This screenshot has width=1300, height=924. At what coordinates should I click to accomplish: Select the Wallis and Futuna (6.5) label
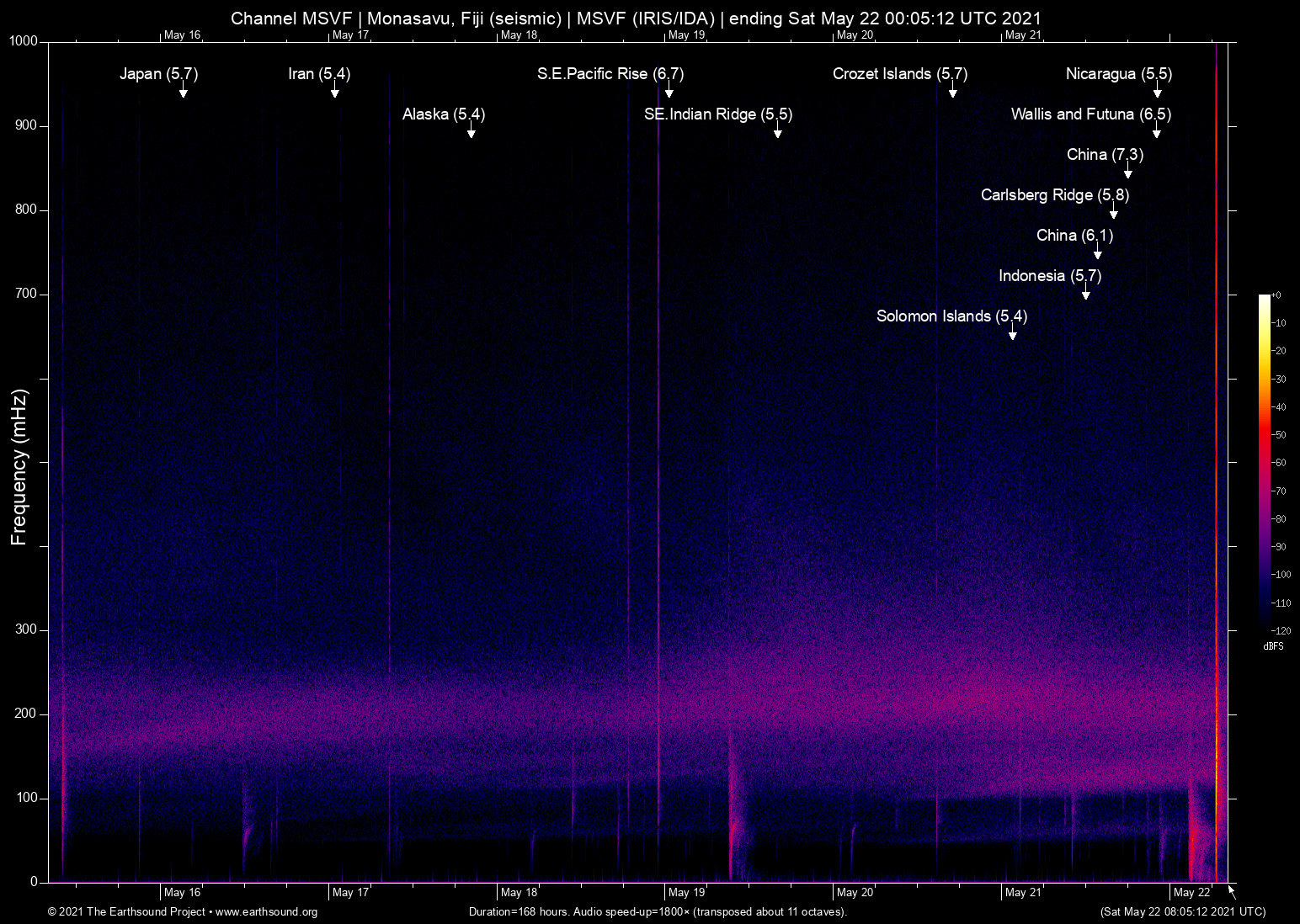(x=1091, y=114)
